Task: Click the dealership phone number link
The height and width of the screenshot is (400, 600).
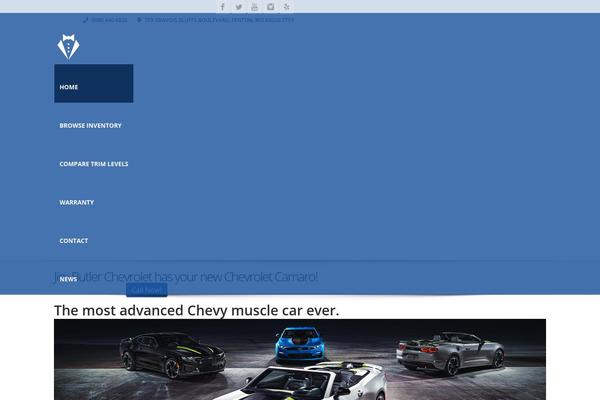Action: [x=109, y=20]
